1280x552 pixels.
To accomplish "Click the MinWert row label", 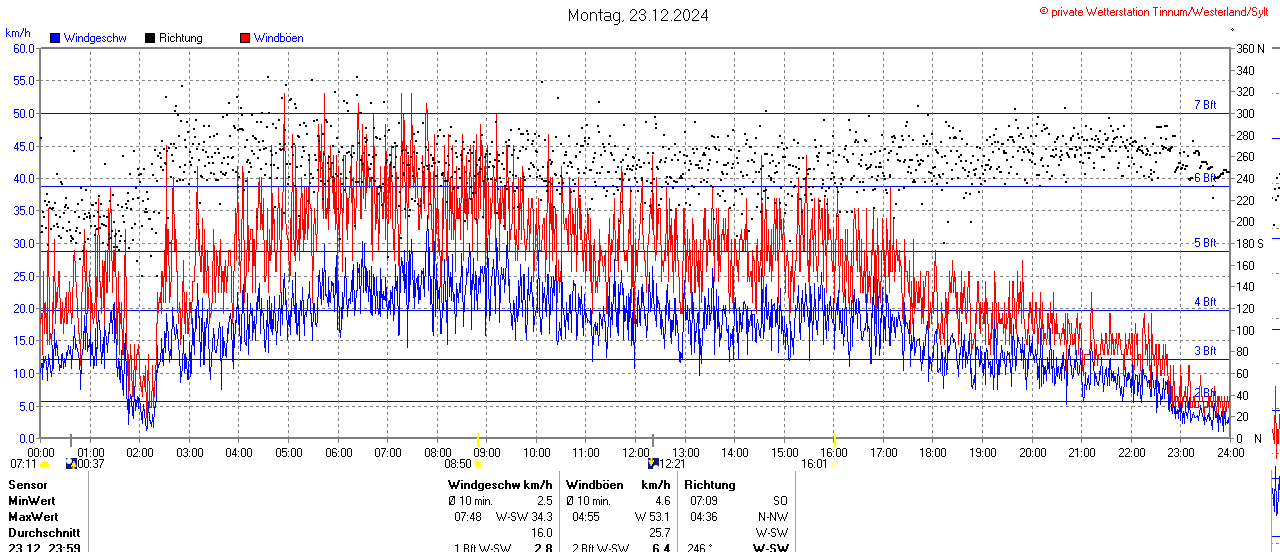I will click(32, 500).
